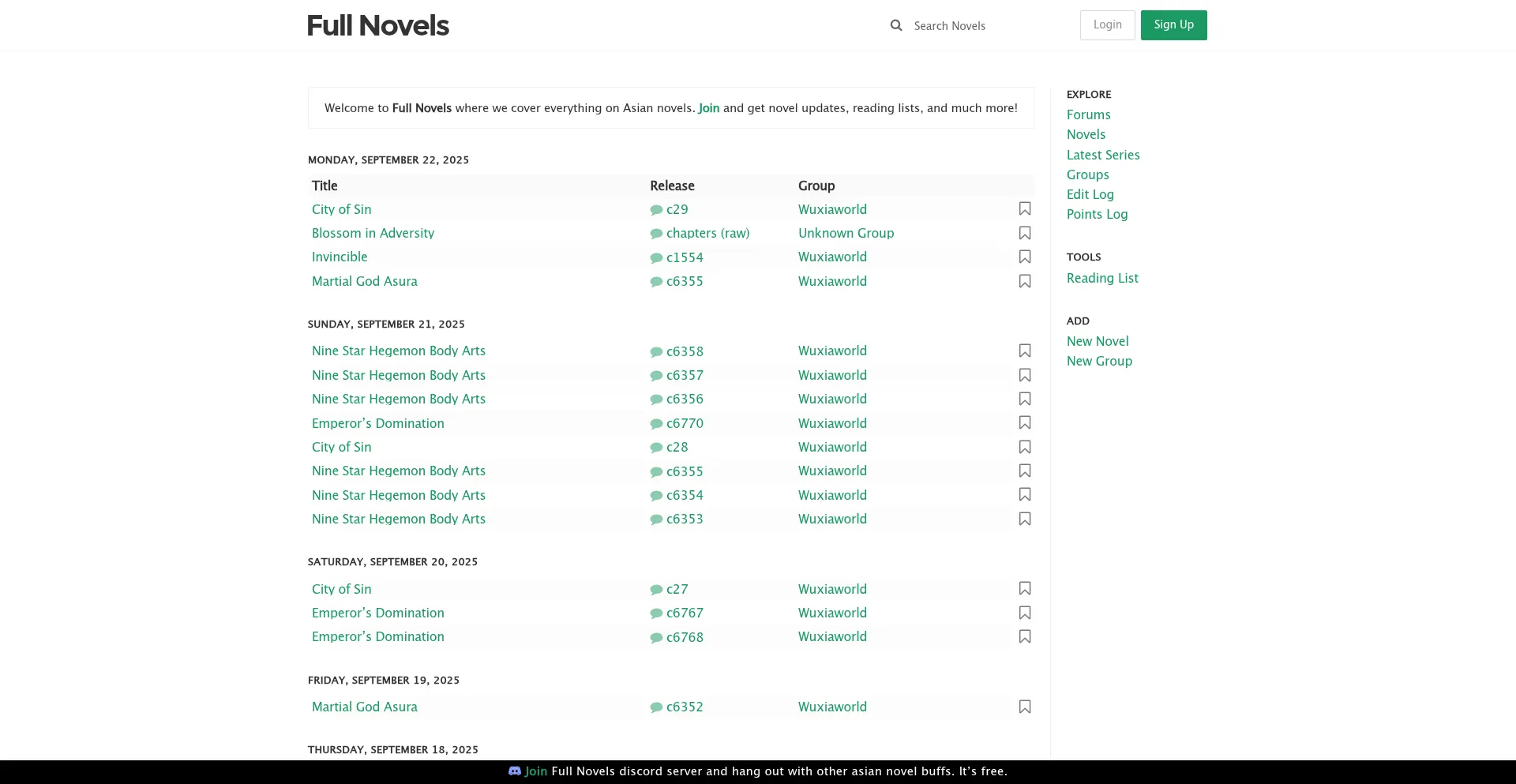Screen dimensions: 1516x784
Task: Open the Unknown Group link
Action: pyautogui.click(x=846, y=233)
